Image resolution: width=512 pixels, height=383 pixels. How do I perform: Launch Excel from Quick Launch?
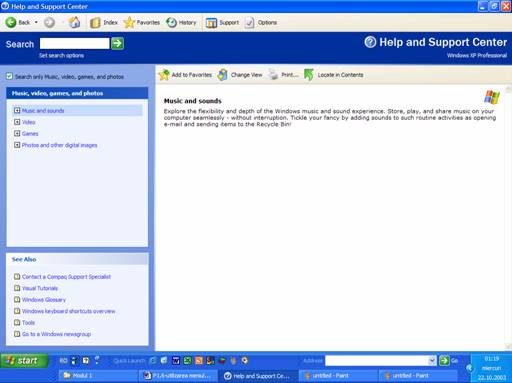[x=187, y=360]
